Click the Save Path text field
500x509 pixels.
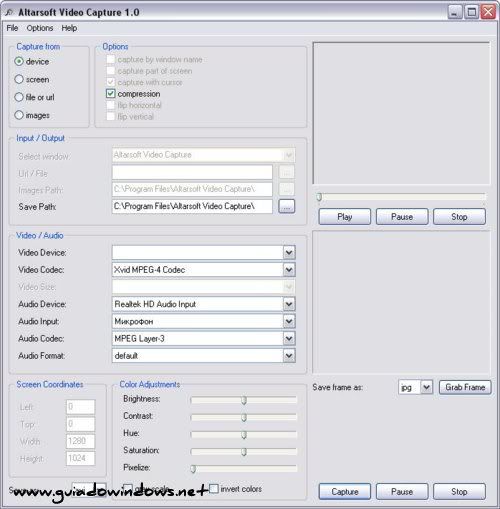192,206
